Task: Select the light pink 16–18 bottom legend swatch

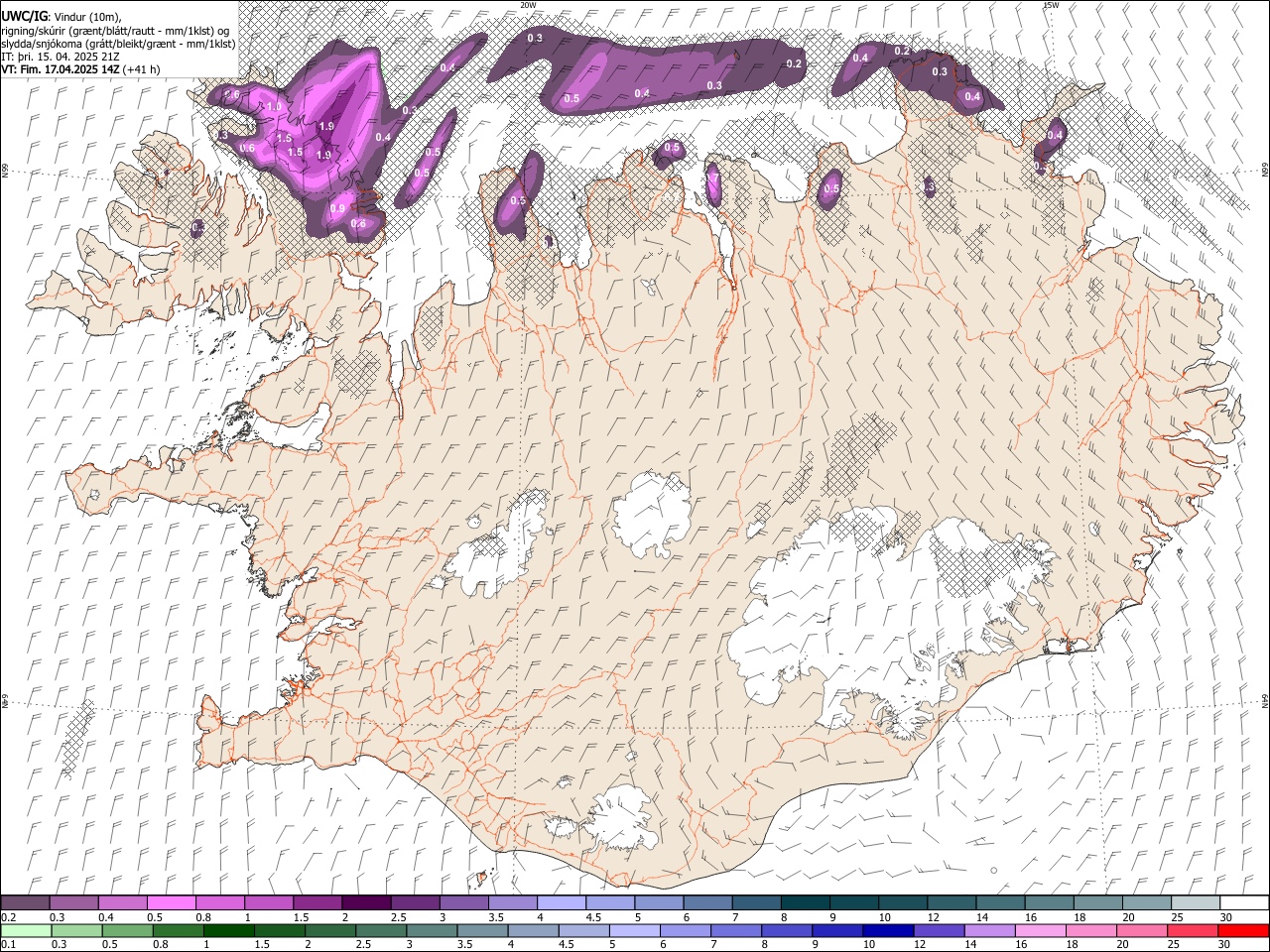Action: [x=1040, y=930]
